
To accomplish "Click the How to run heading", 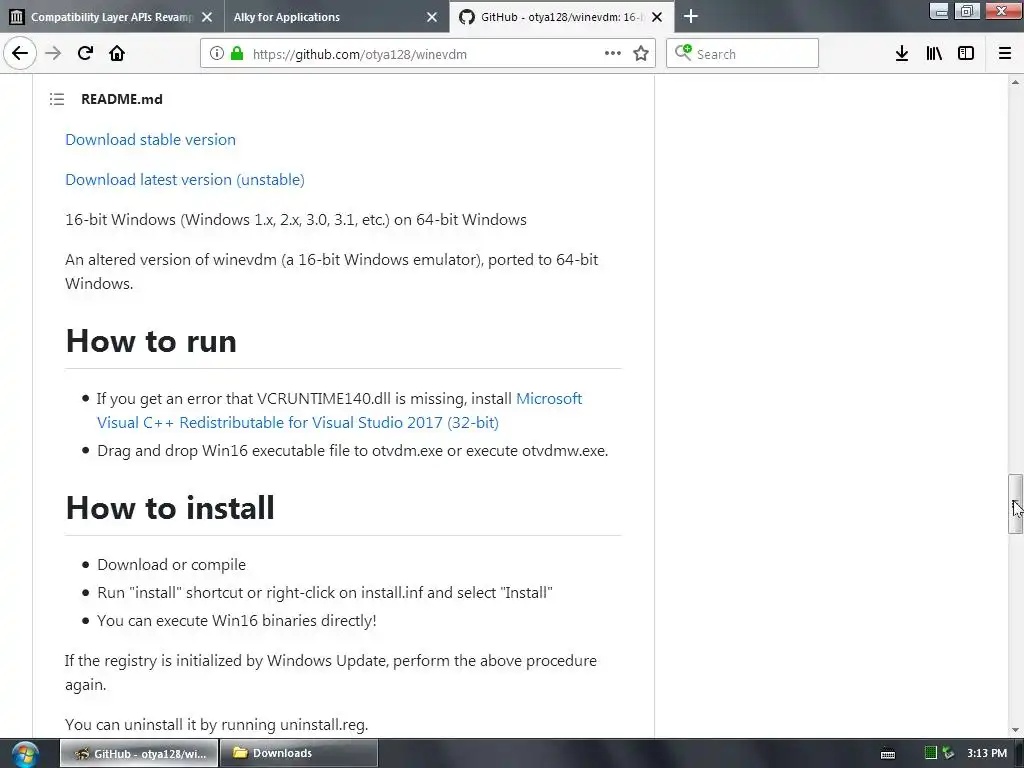I will click(151, 342).
